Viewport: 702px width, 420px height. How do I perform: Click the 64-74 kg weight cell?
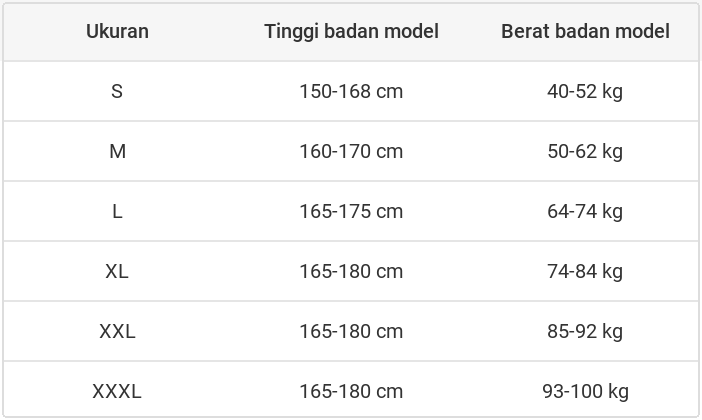pyautogui.click(x=585, y=211)
